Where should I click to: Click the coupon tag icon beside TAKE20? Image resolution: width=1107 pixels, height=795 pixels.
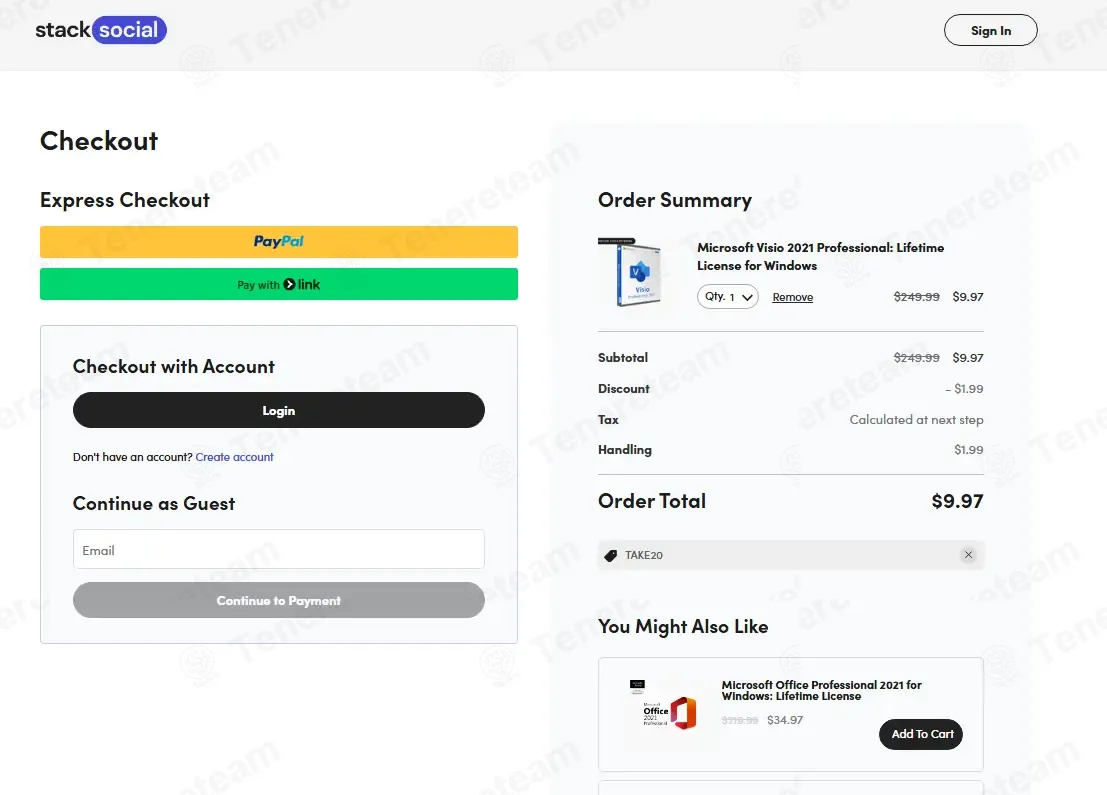[611, 556]
